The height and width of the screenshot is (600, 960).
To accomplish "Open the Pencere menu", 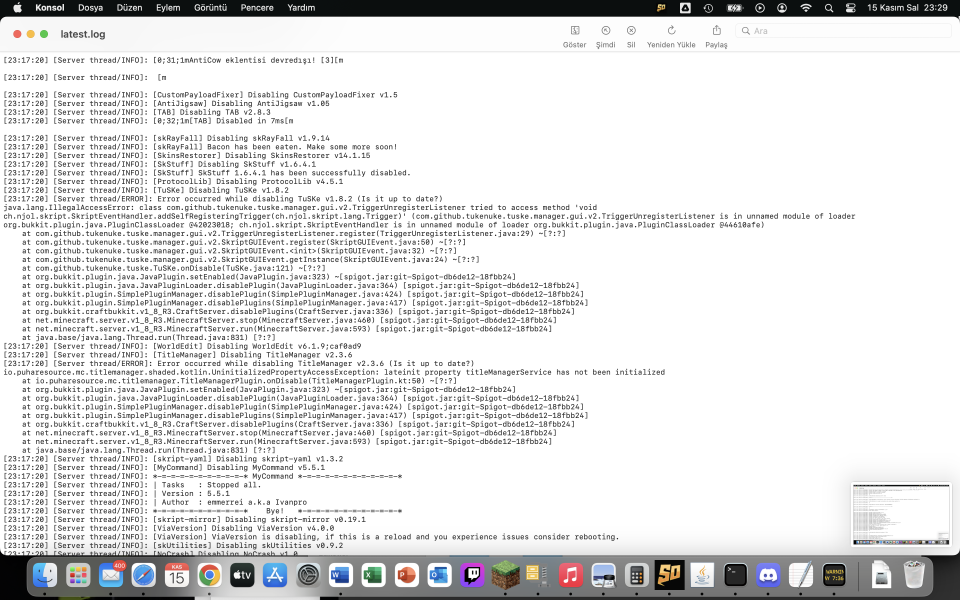I will [x=257, y=8].
